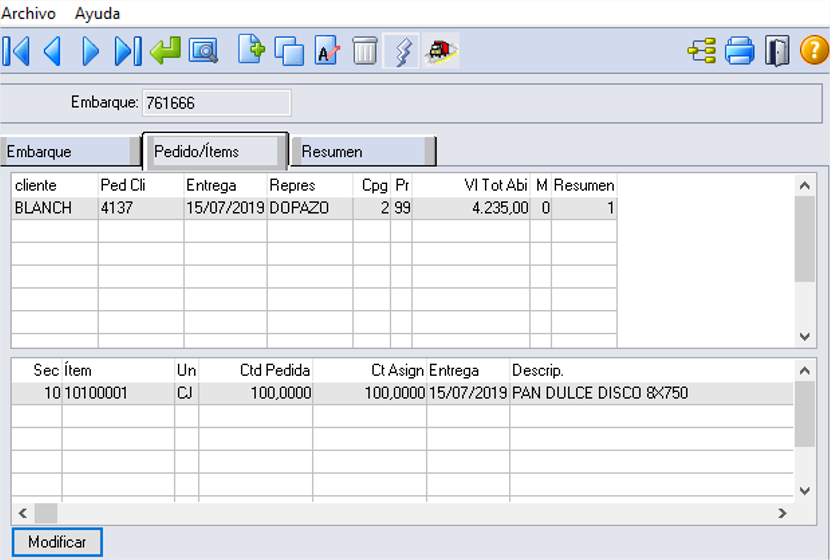Click the red truck shipping icon
The width and height of the screenshot is (830, 560).
[440, 50]
